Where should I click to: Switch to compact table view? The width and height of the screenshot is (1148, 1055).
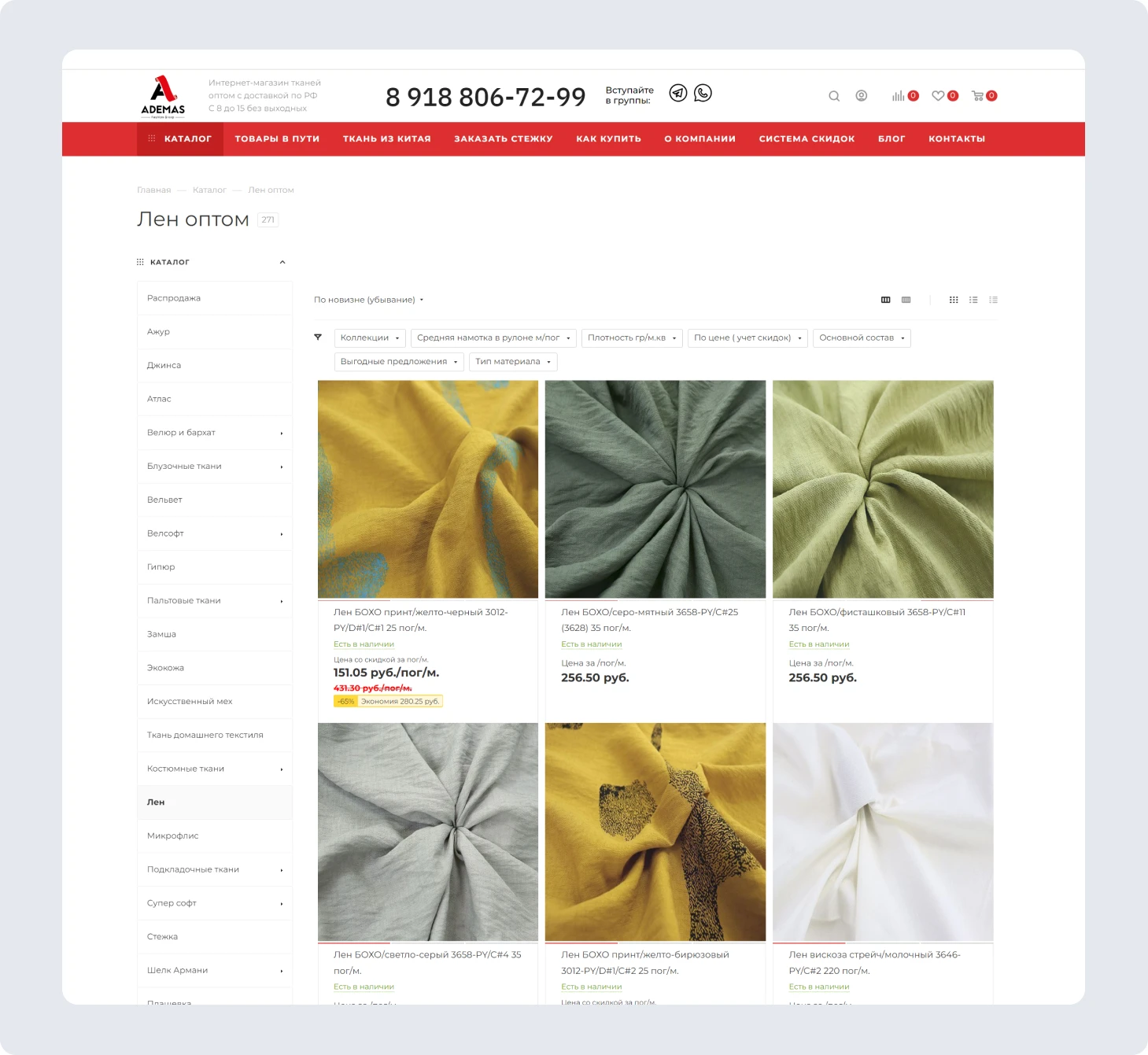coord(994,300)
